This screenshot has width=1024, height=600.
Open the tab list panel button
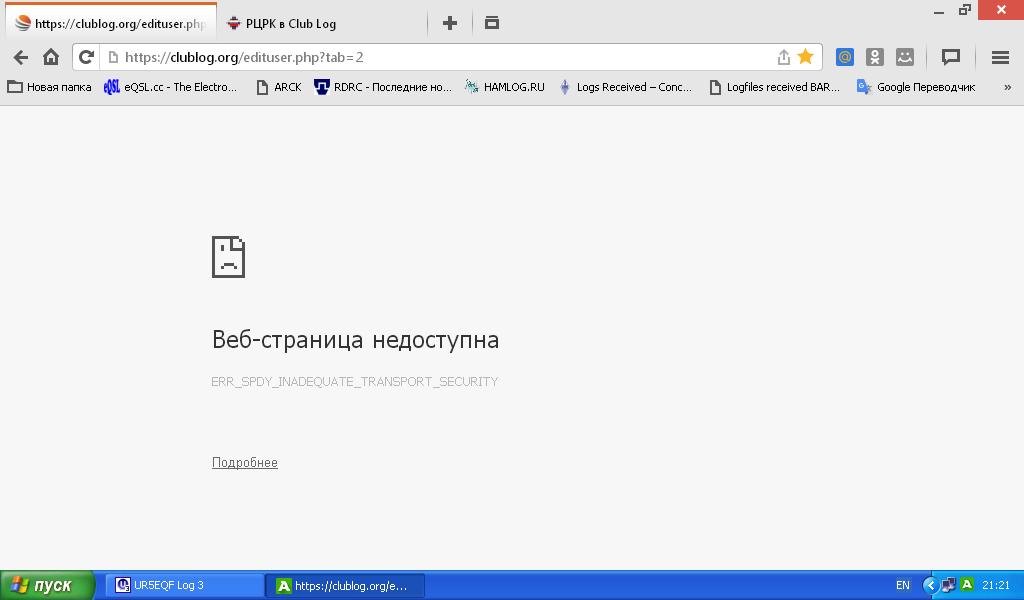tap(491, 22)
